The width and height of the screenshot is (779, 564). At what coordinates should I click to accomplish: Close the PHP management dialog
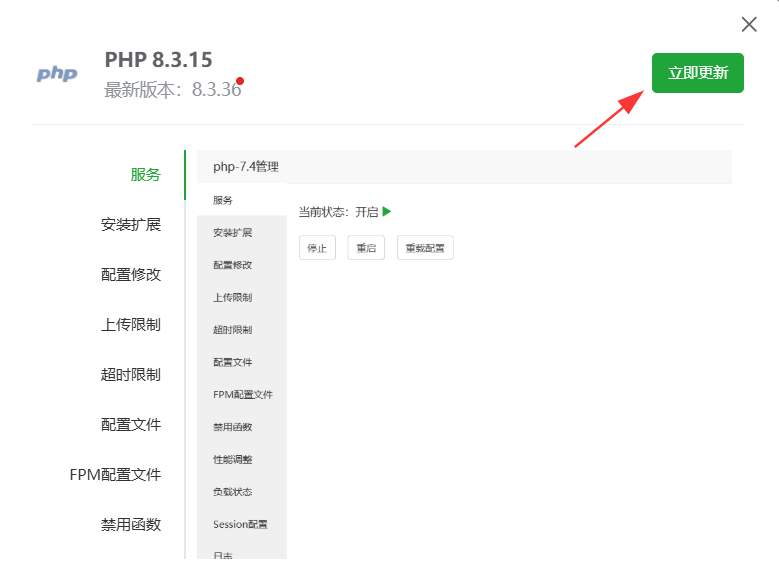(x=749, y=24)
